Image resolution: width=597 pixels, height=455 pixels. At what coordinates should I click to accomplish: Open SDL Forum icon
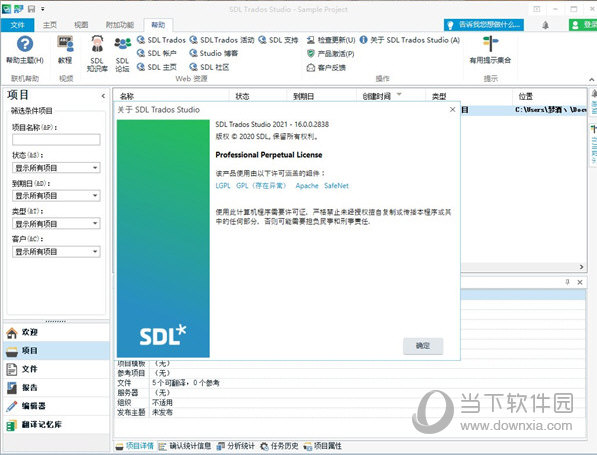click(x=122, y=54)
